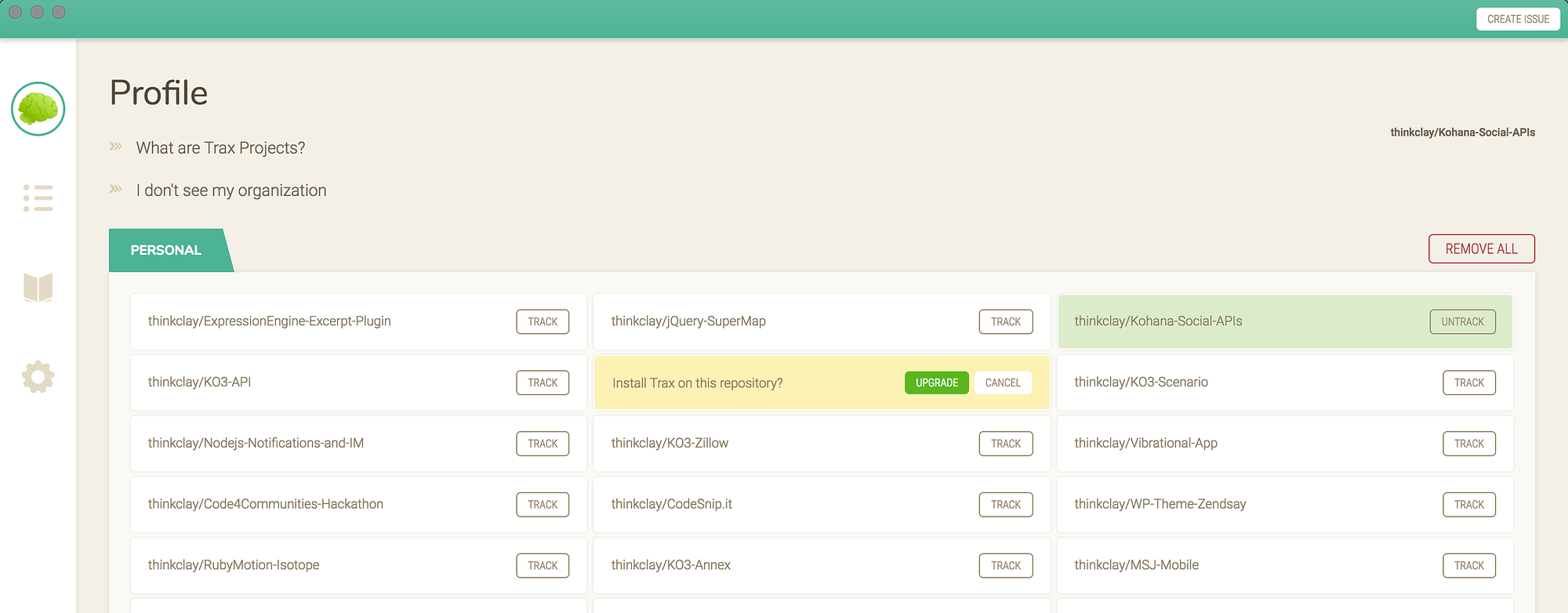Open What are Trax Projects? help
1568x613 pixels.
[220, 148]
